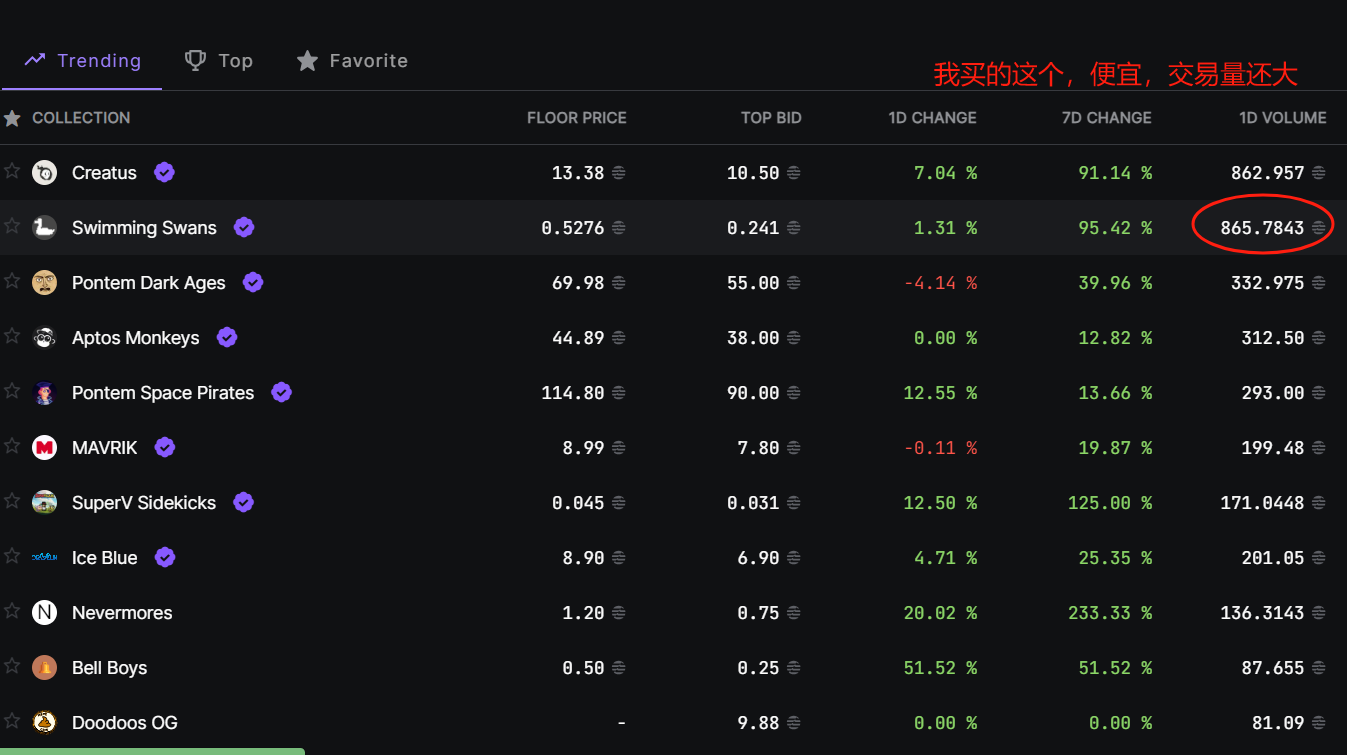Favorite the Creatus collection star
The width and height of the screenshot is (1347, 755).
(12, 171)
